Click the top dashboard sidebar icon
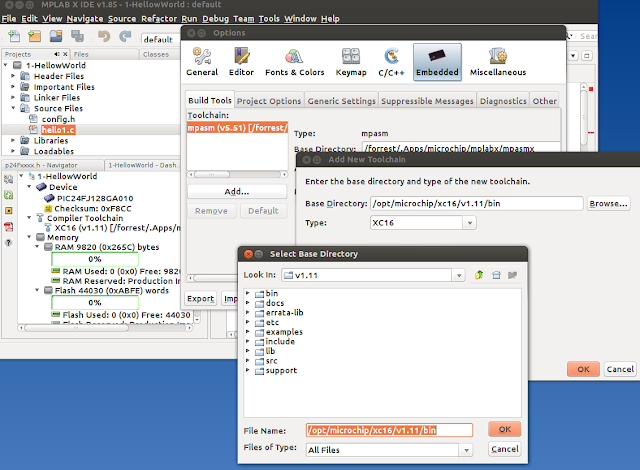The image size is (640, 470). pos(9,179)
